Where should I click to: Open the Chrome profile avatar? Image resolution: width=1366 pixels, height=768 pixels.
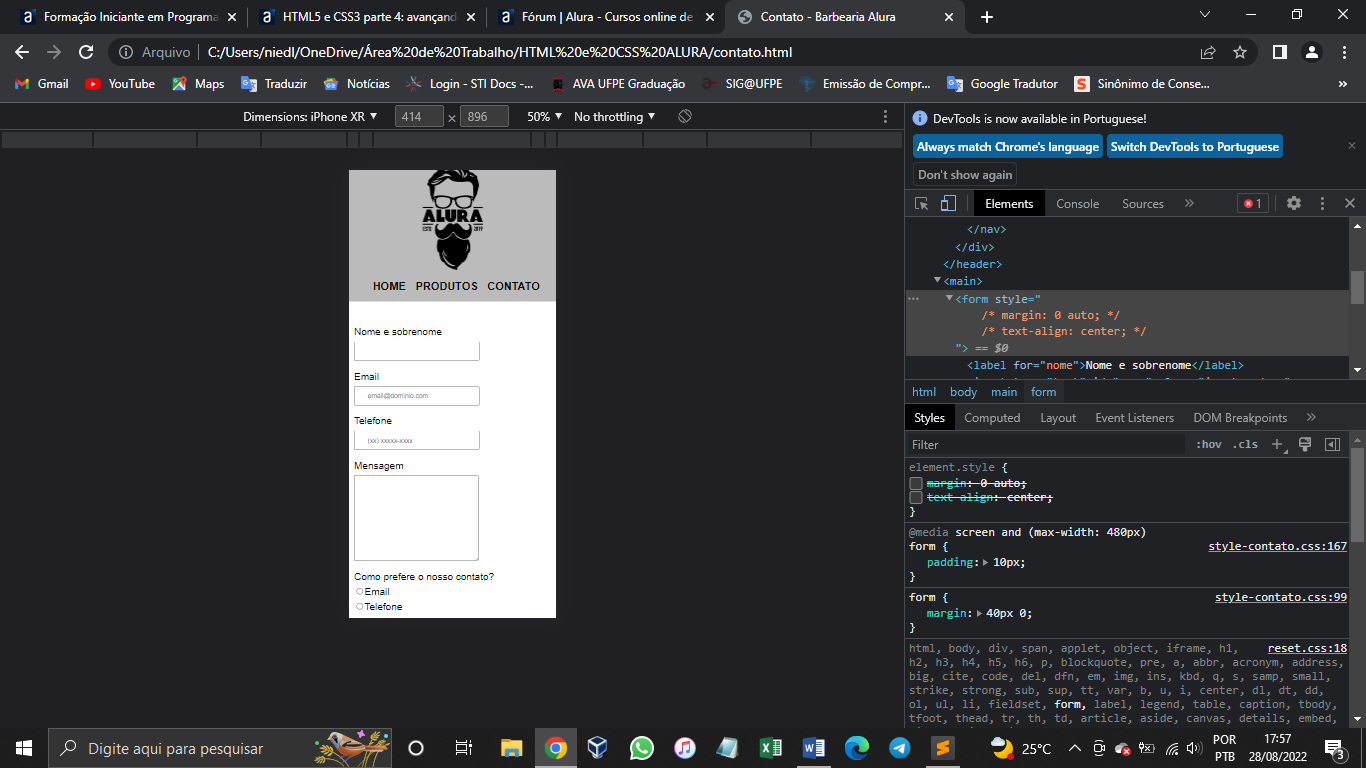pos(1314,52)
